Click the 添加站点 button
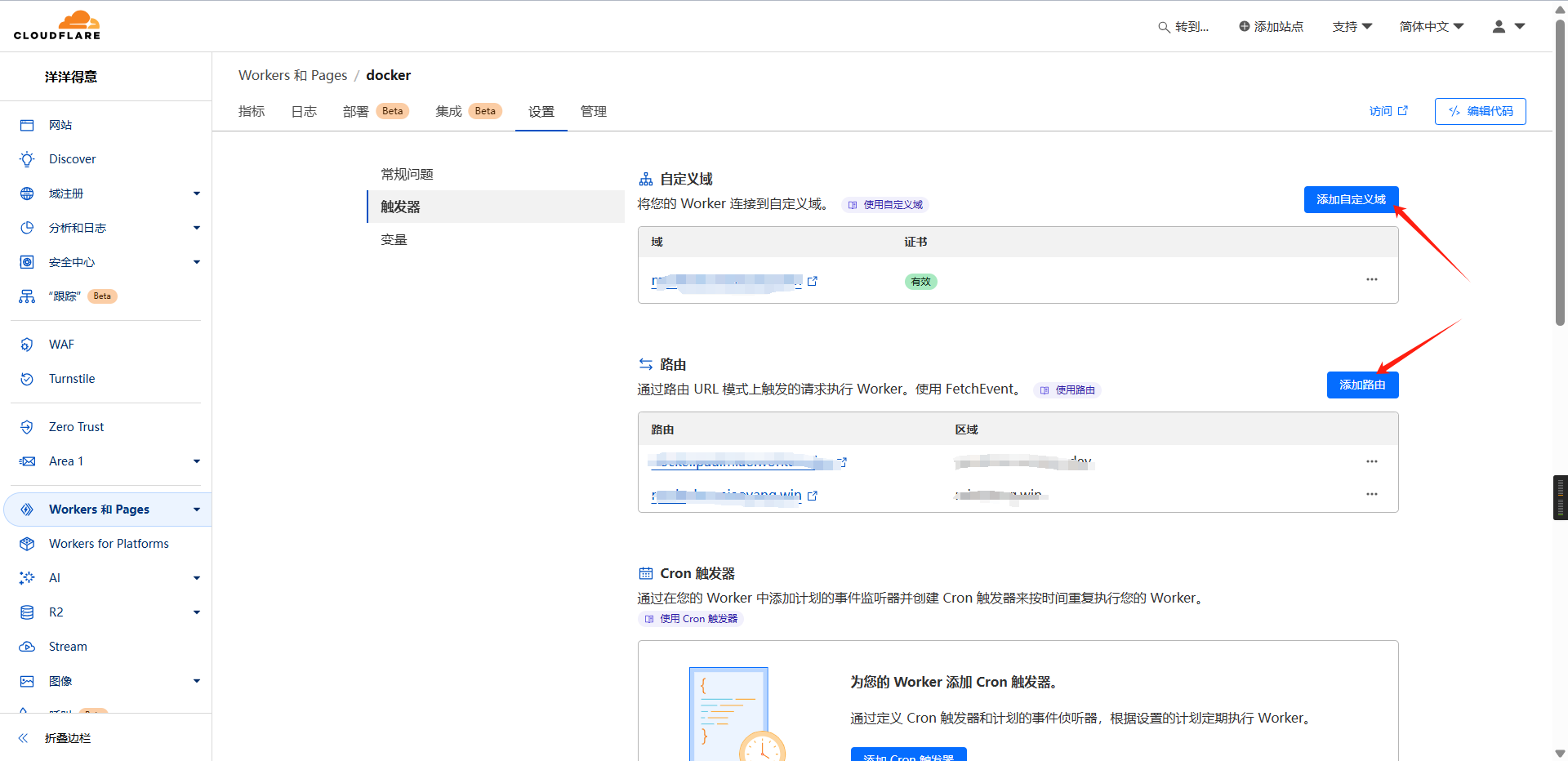 pos(1271,27)
